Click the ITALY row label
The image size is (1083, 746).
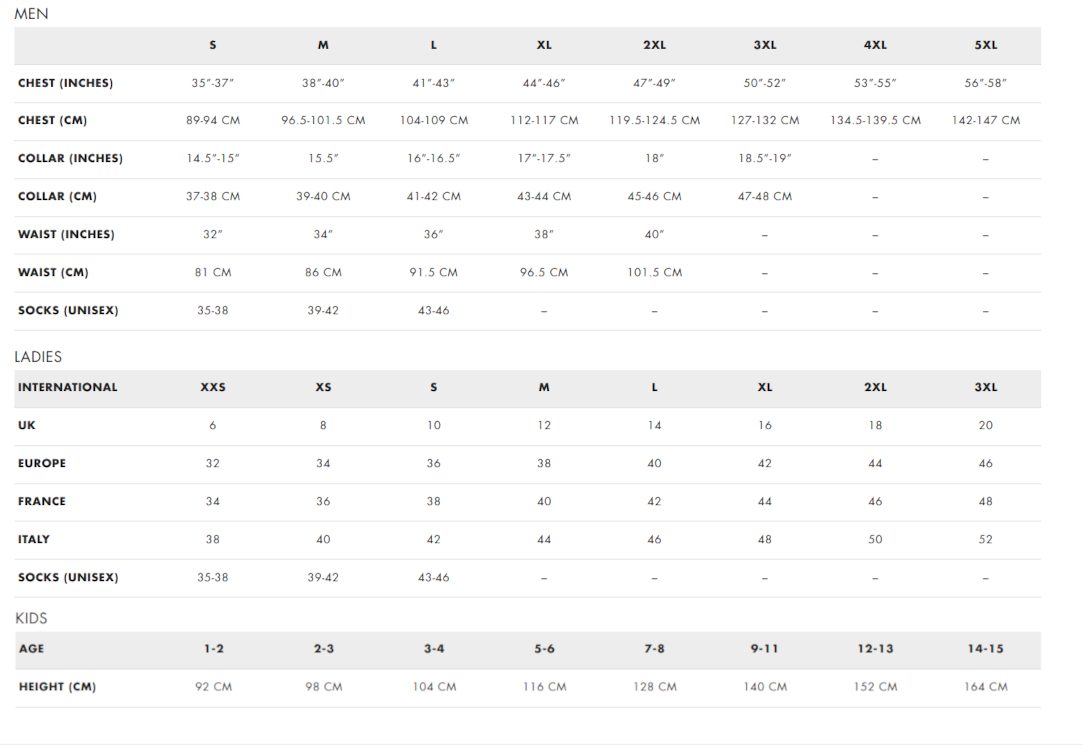pos(34,539)
